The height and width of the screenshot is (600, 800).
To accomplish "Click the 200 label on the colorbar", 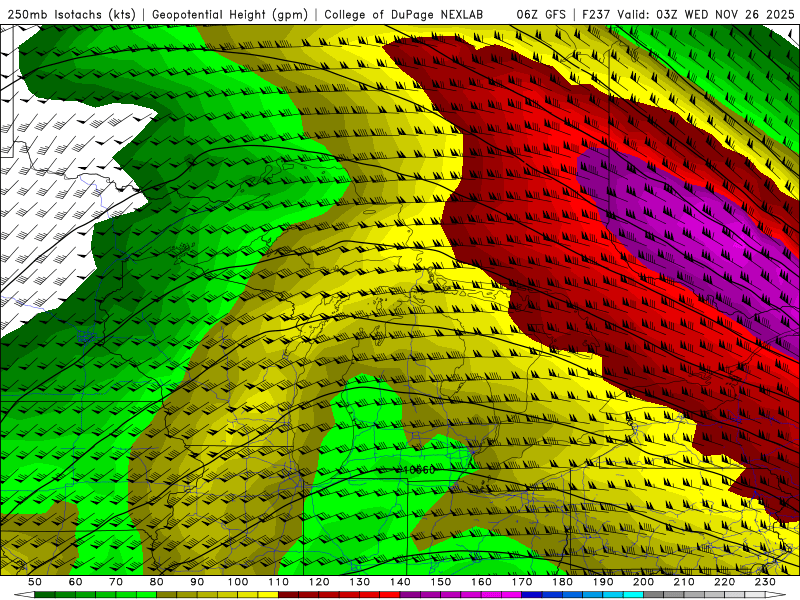I will 643,582.
